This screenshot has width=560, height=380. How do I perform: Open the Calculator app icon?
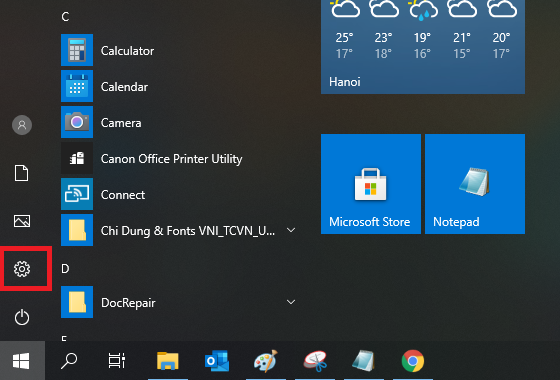(x=77, y=50)
